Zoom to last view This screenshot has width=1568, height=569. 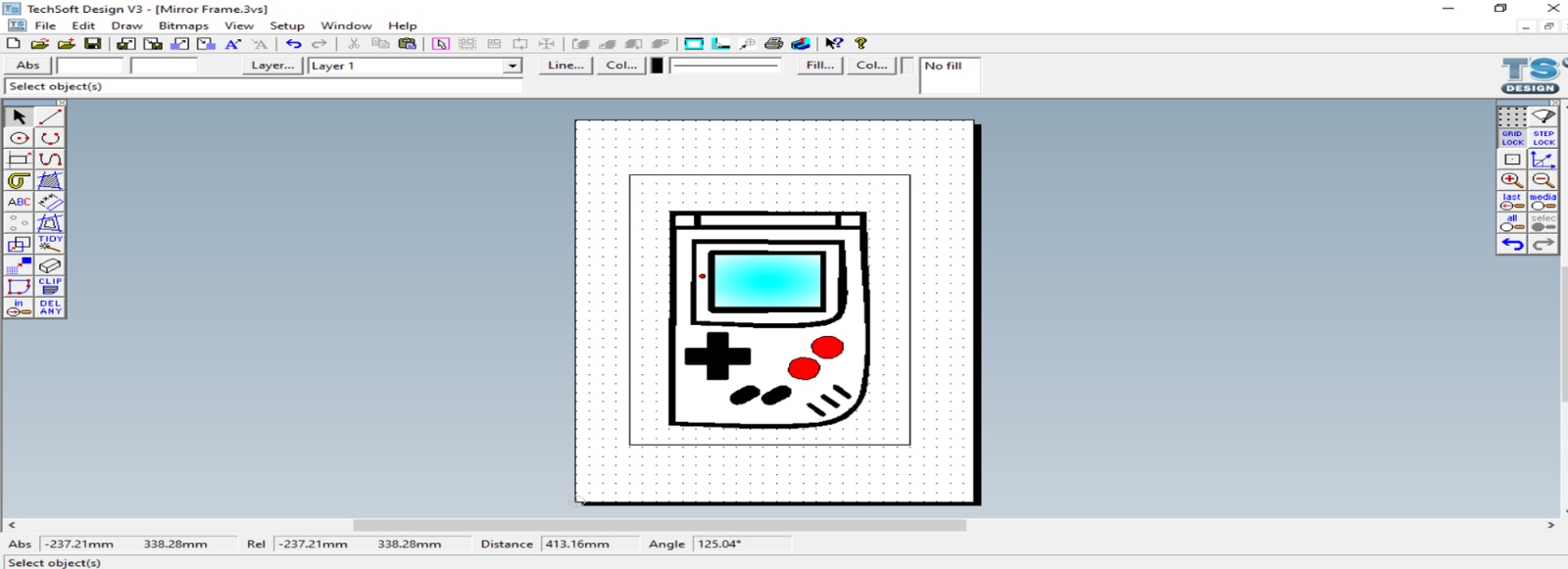pos(1512,202)
